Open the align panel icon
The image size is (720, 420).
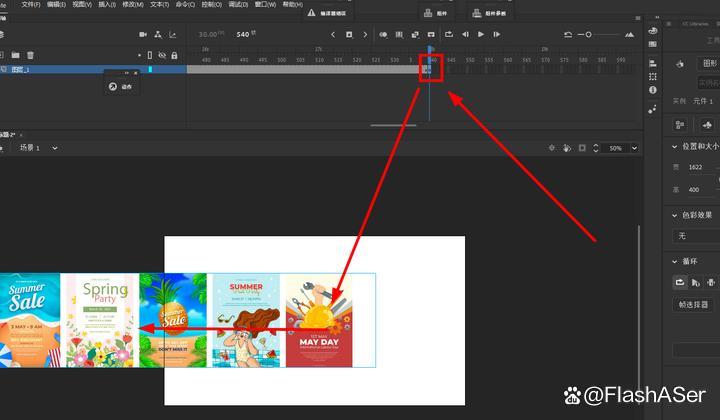click(652, 63)
